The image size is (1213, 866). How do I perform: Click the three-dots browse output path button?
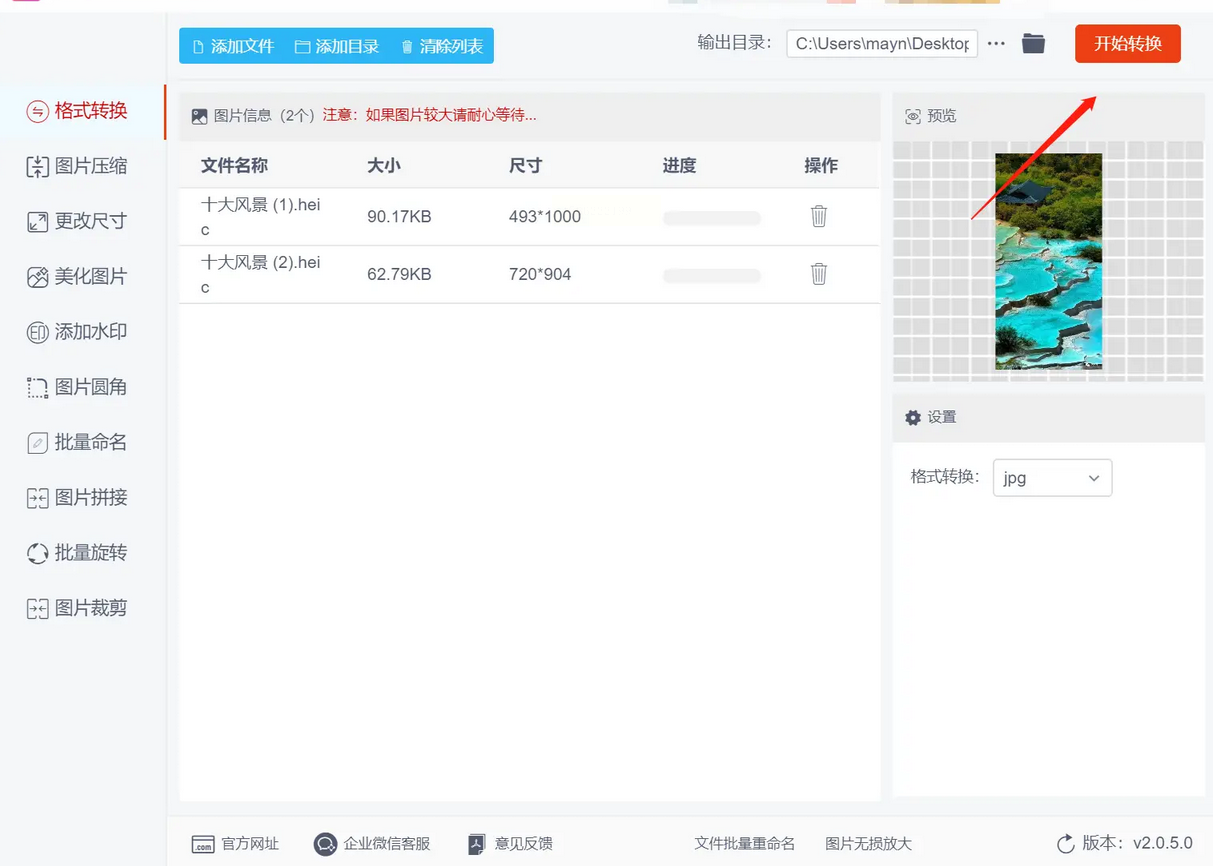click(996, 44)
